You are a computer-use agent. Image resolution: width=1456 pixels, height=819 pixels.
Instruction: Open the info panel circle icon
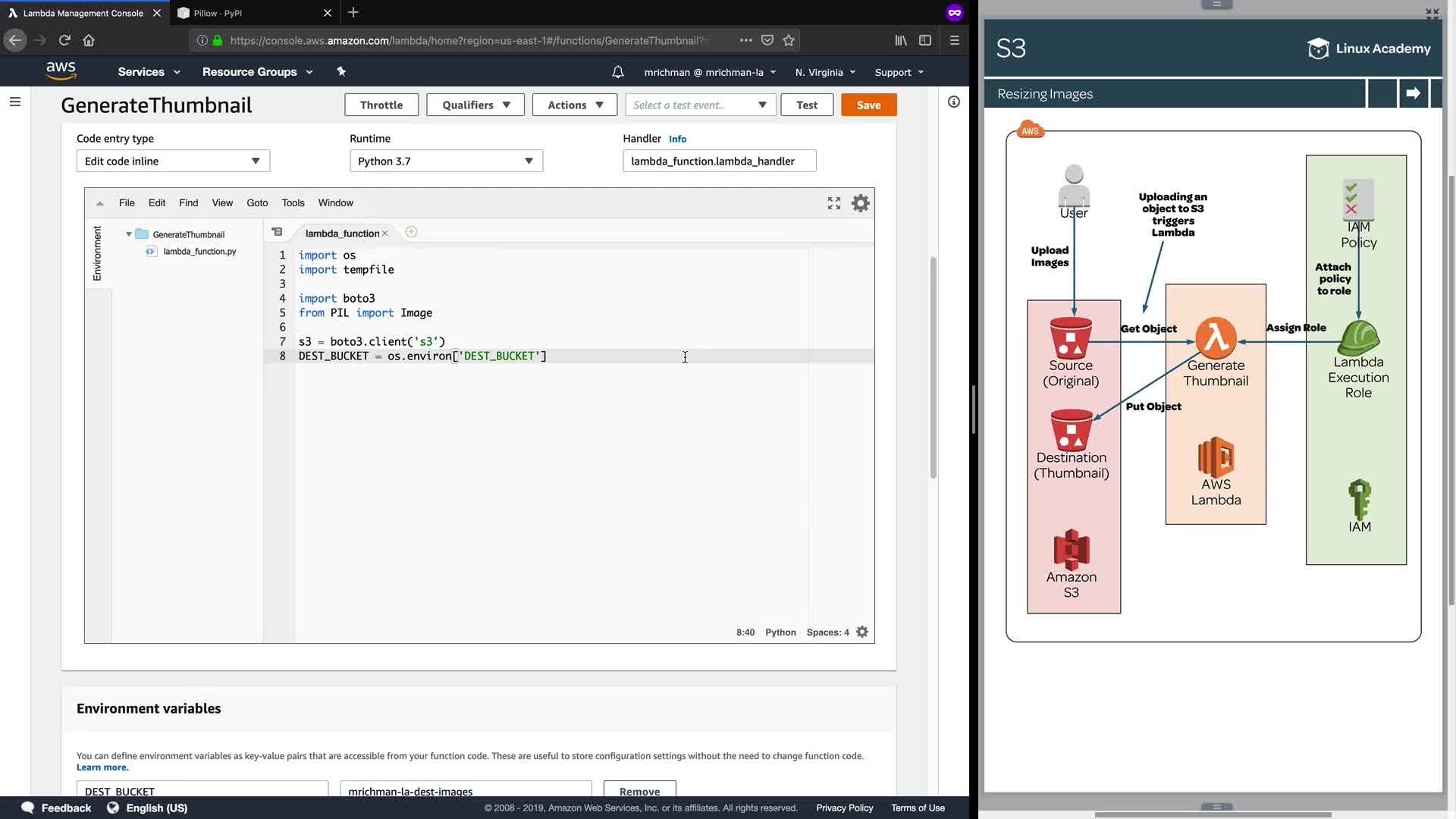coord(954,102)
